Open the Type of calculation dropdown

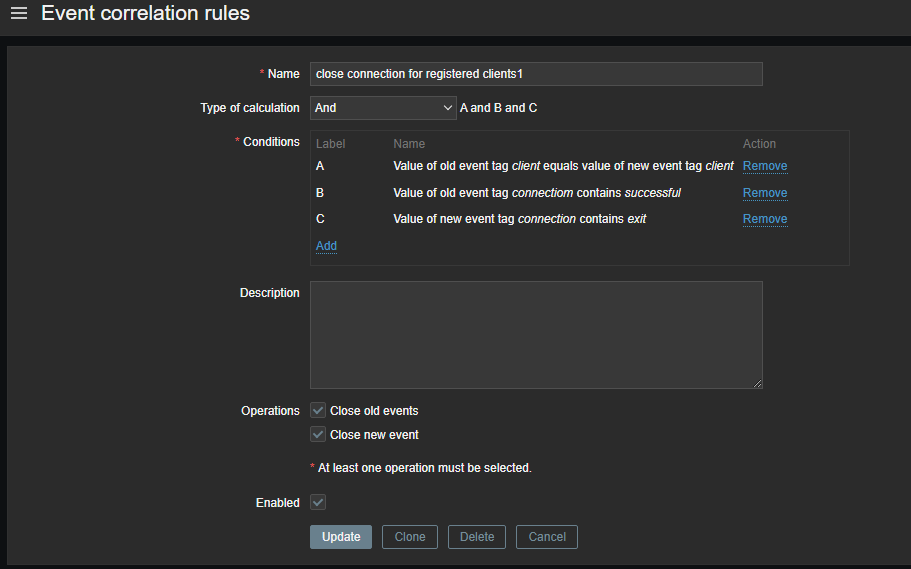[383, 108]
